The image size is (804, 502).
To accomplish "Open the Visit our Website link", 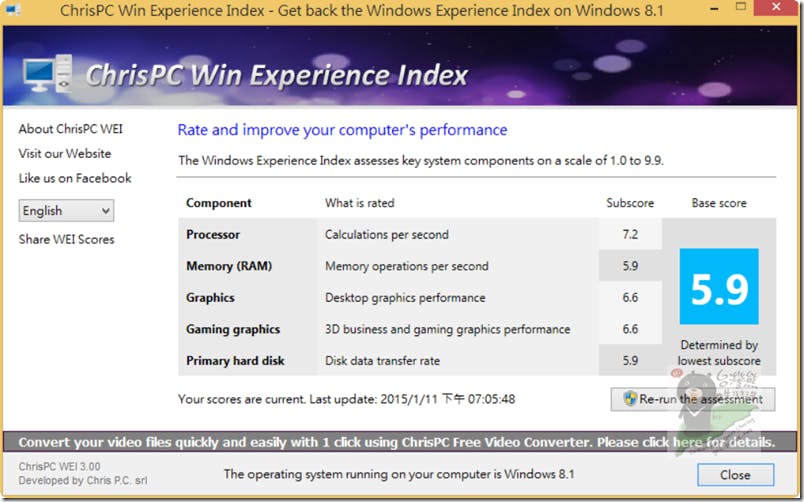I will [x=65, y=153].
